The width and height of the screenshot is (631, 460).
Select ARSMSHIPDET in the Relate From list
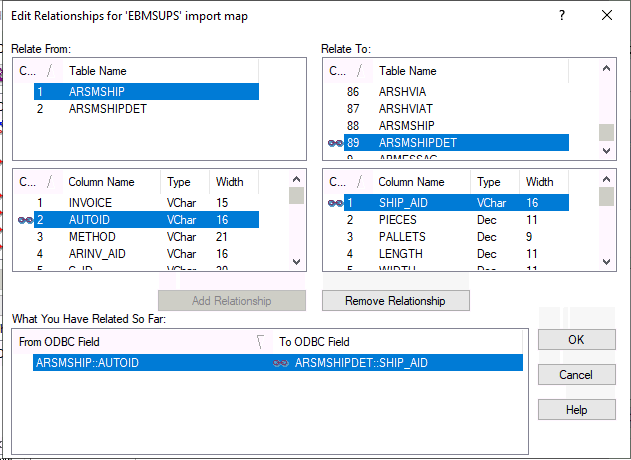[x=108, y=109]
